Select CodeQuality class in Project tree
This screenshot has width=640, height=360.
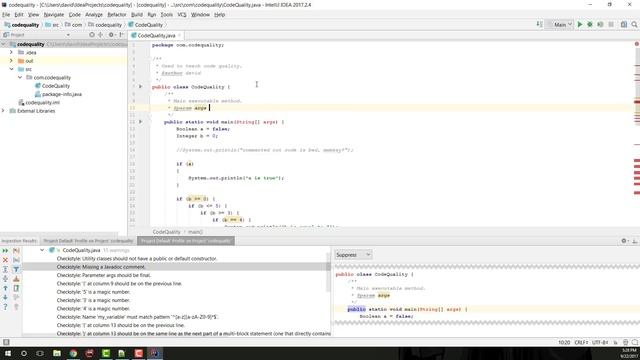(x=56, y=86)
